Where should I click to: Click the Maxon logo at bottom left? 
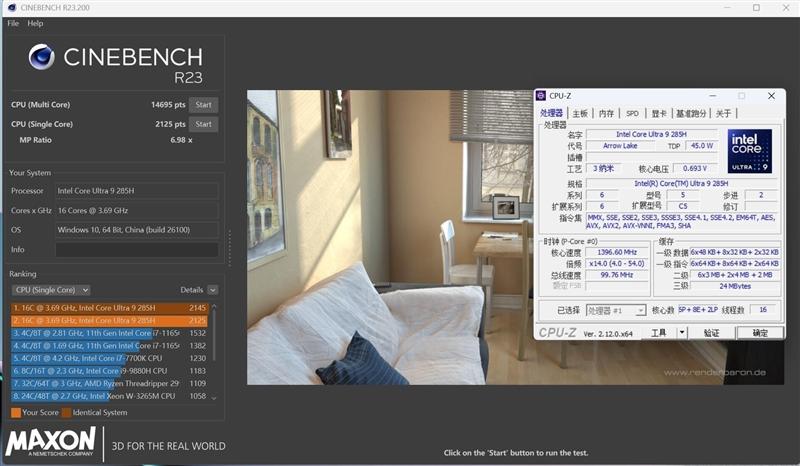point(51,443)
